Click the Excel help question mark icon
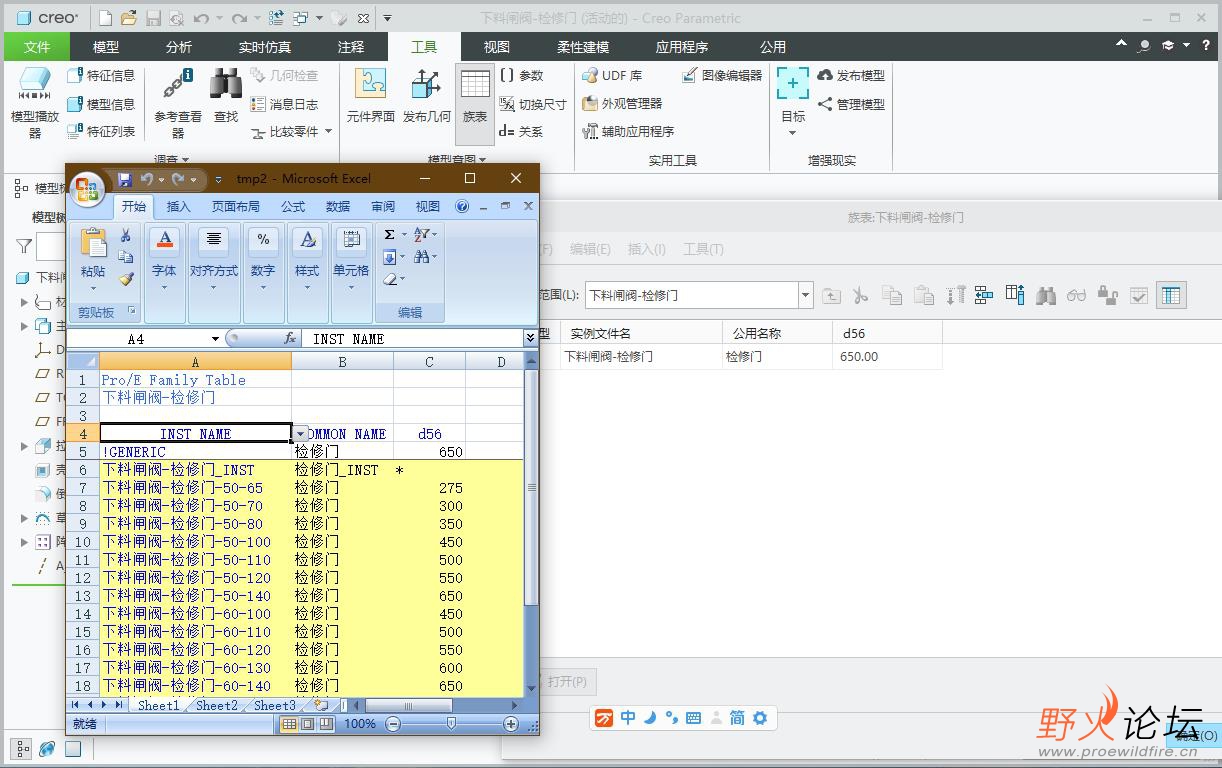1222x768 pixels. pos(462,207)
